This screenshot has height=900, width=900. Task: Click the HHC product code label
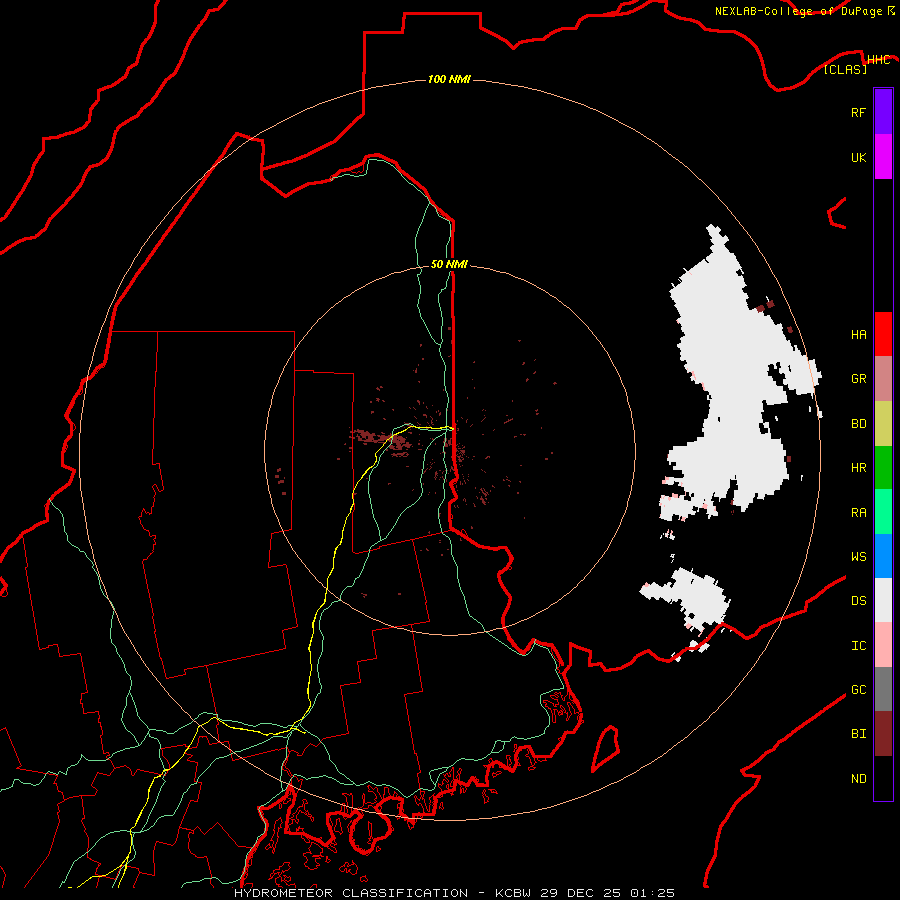tap(878, 60)
